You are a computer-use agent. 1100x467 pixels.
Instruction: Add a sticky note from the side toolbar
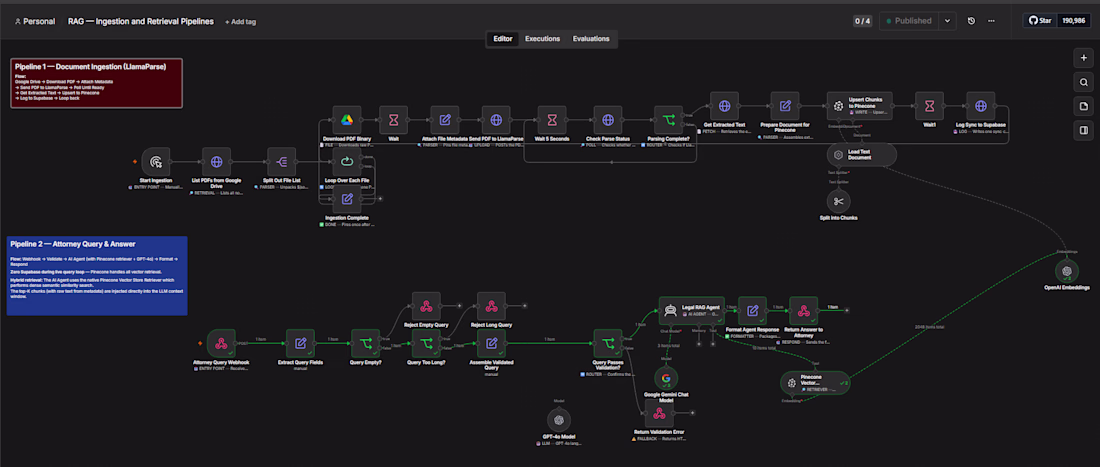tap(1083, 107)
